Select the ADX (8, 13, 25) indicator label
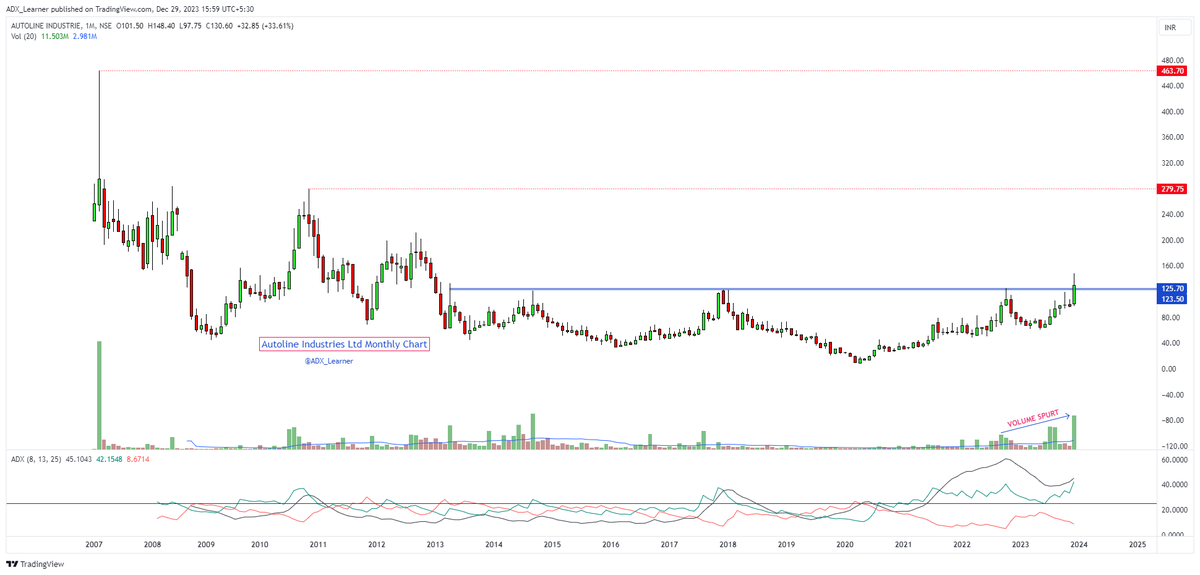 (x=34, y=458)
